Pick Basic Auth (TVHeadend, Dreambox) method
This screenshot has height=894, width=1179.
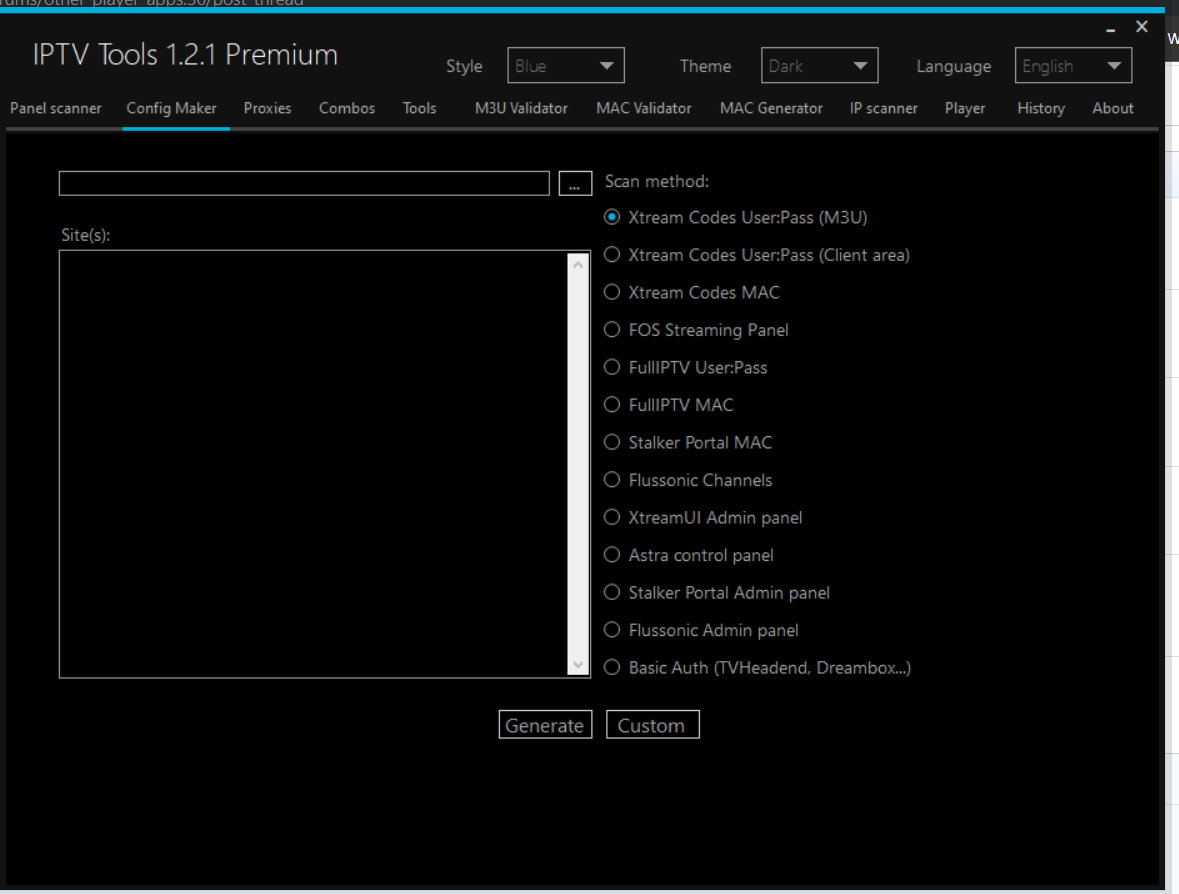tap(611, 667)
